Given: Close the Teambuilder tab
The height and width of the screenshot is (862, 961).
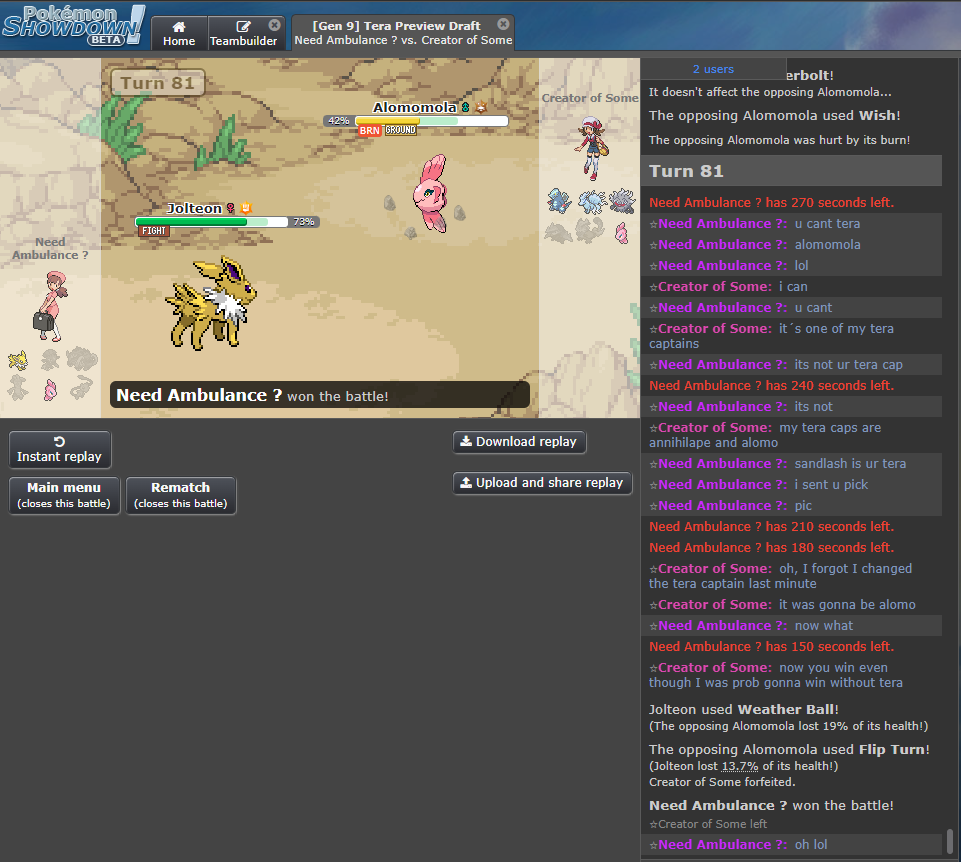Looking at the screenshot, I should click(x=275, y=25).
